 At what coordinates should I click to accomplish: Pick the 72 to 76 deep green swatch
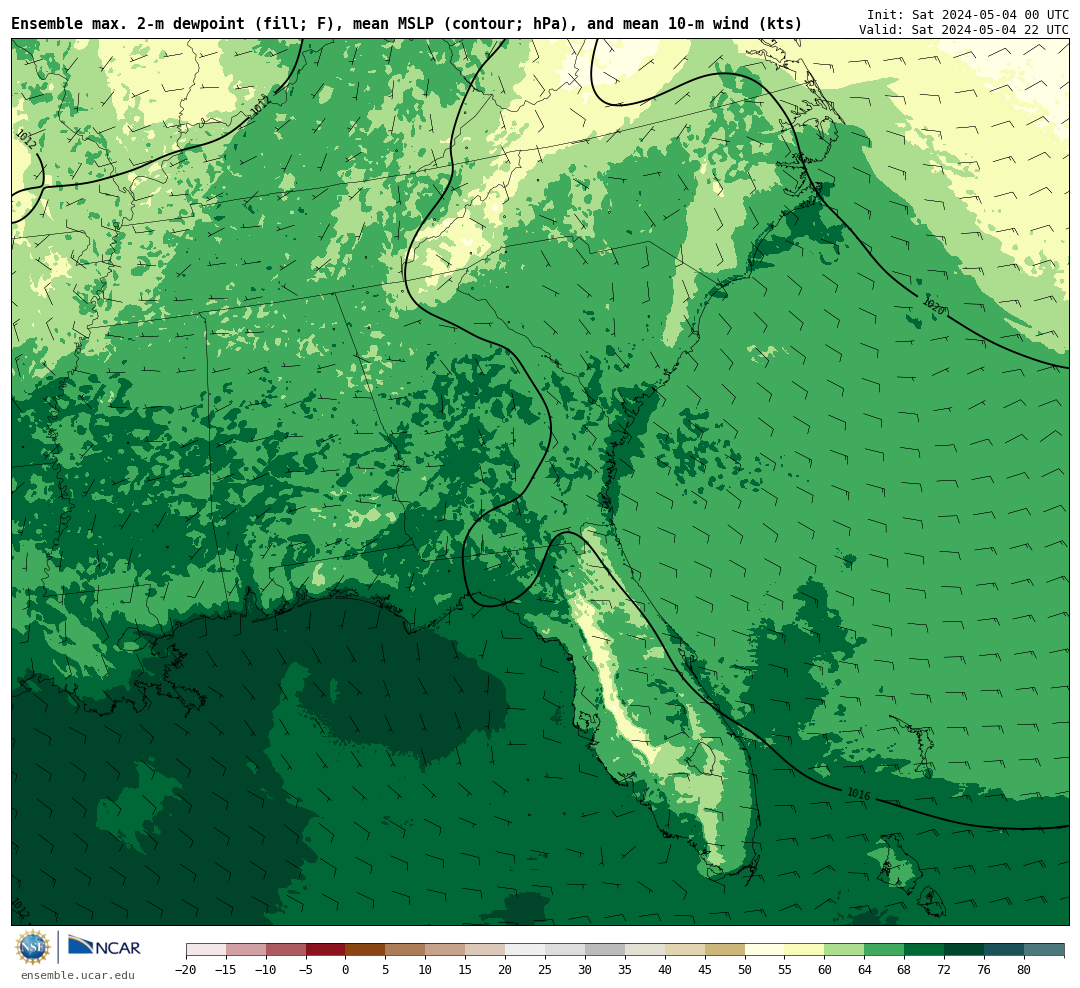tap(965, 950)
